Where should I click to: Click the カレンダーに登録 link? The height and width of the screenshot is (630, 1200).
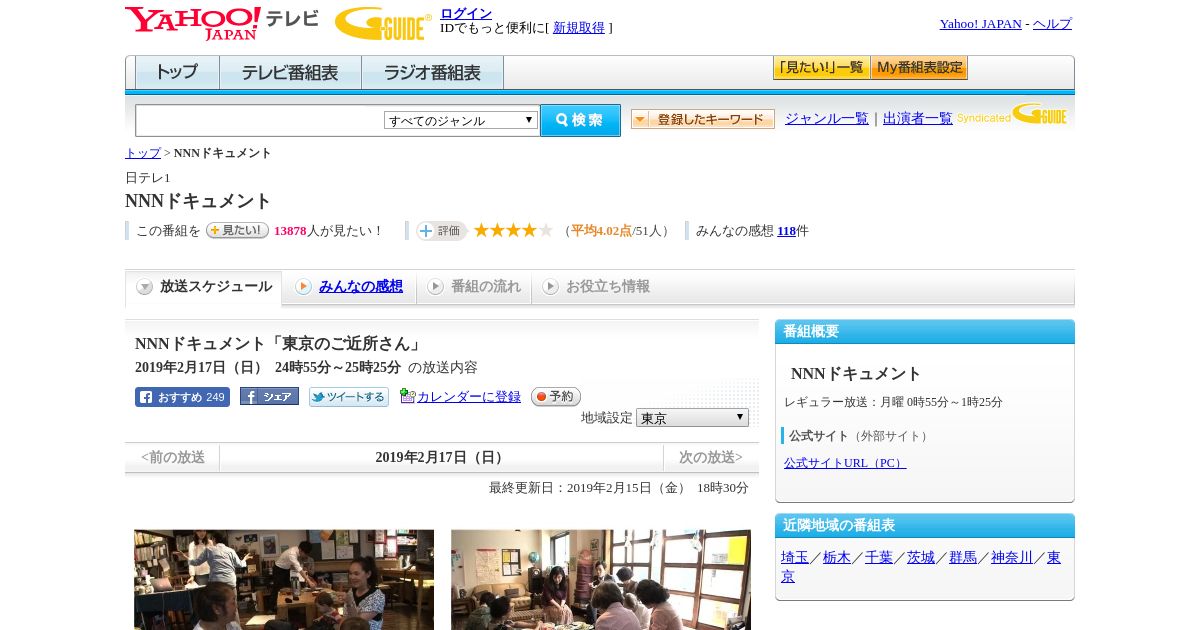click(469, 397)
